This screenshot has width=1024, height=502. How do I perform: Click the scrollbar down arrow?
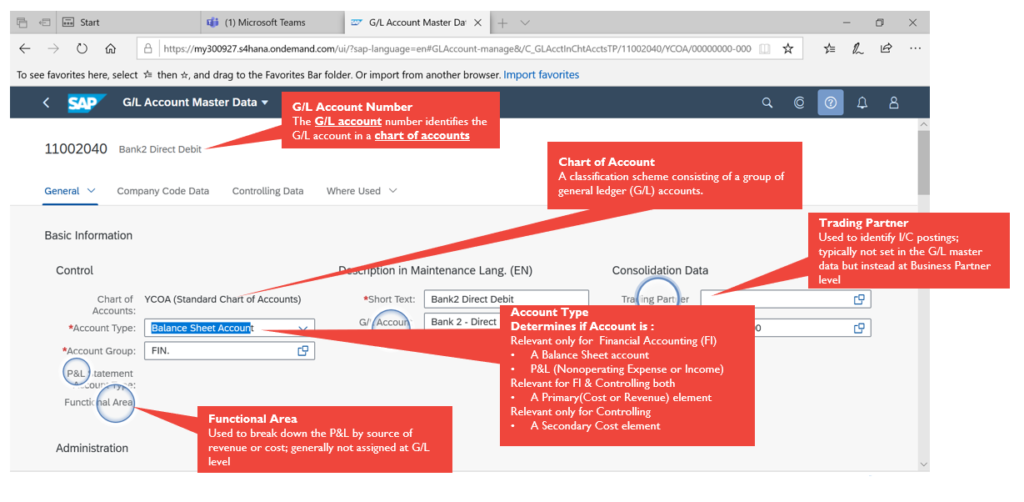923,463
